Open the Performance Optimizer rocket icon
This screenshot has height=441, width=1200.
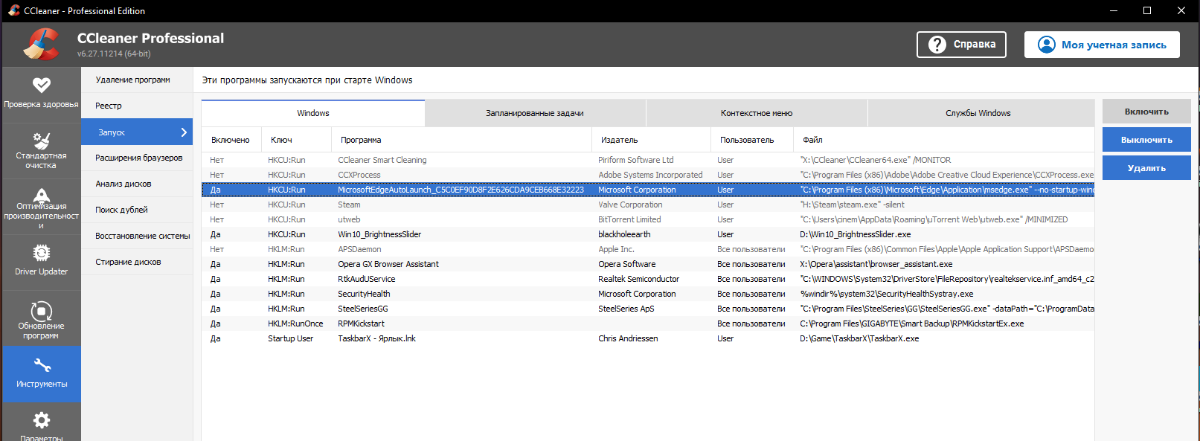(x=40, y=196)
